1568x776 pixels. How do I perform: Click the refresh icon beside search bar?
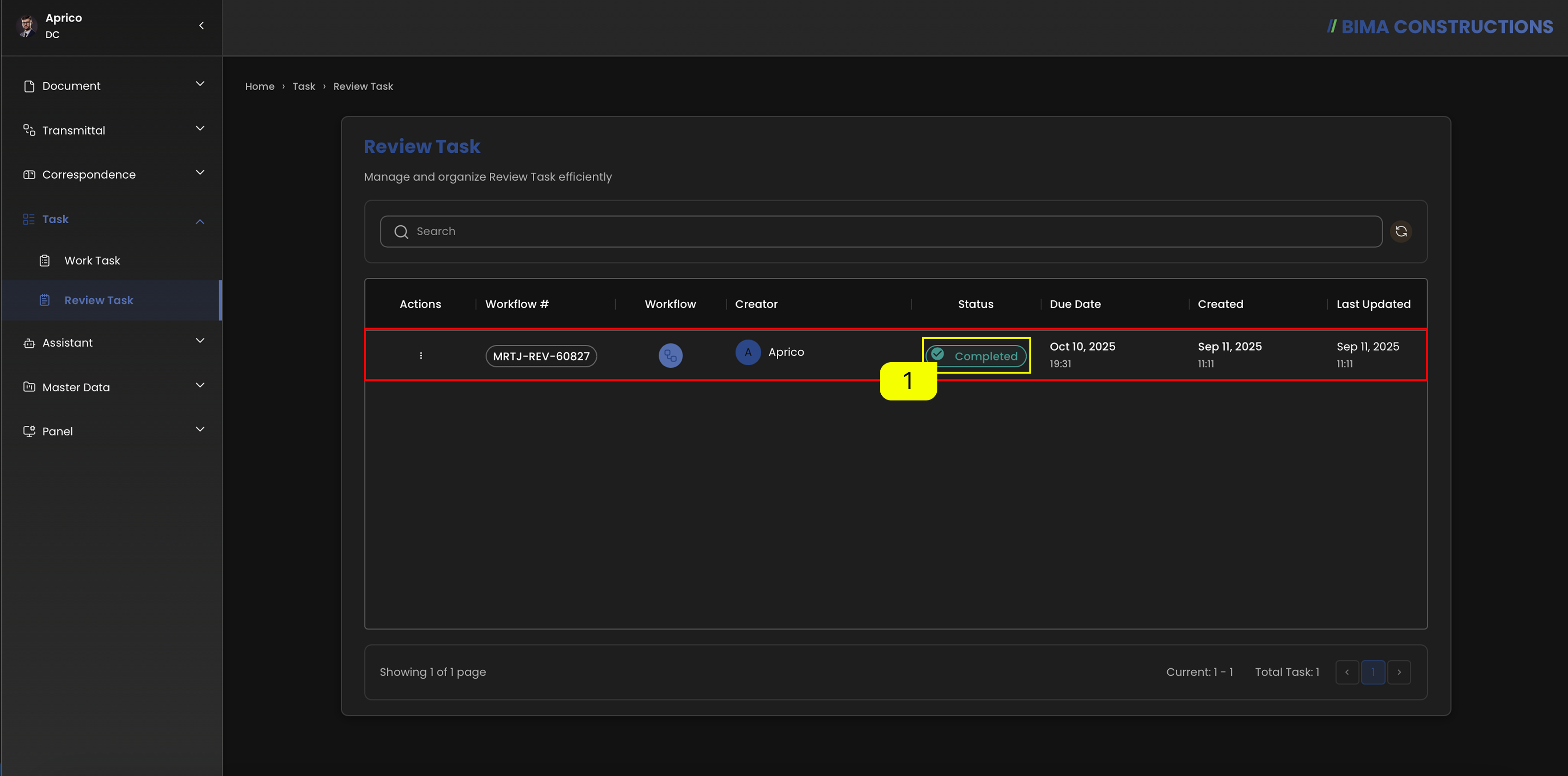click(1401, 231)
